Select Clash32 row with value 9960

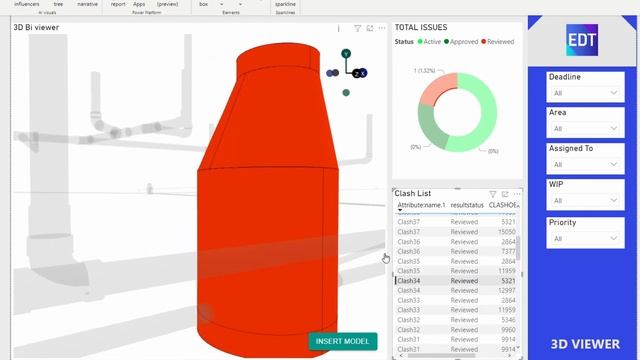[456, 330]
